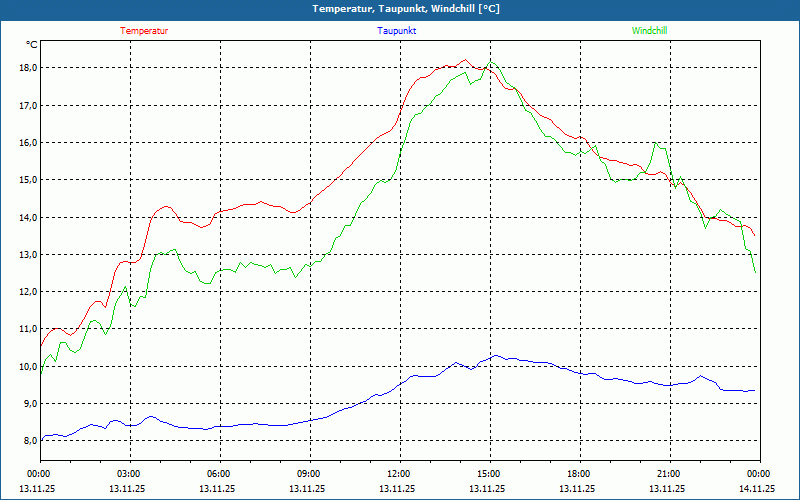Click the 17,0 y-axis label
Screen dimensions: 800x500
coord(27,105)
